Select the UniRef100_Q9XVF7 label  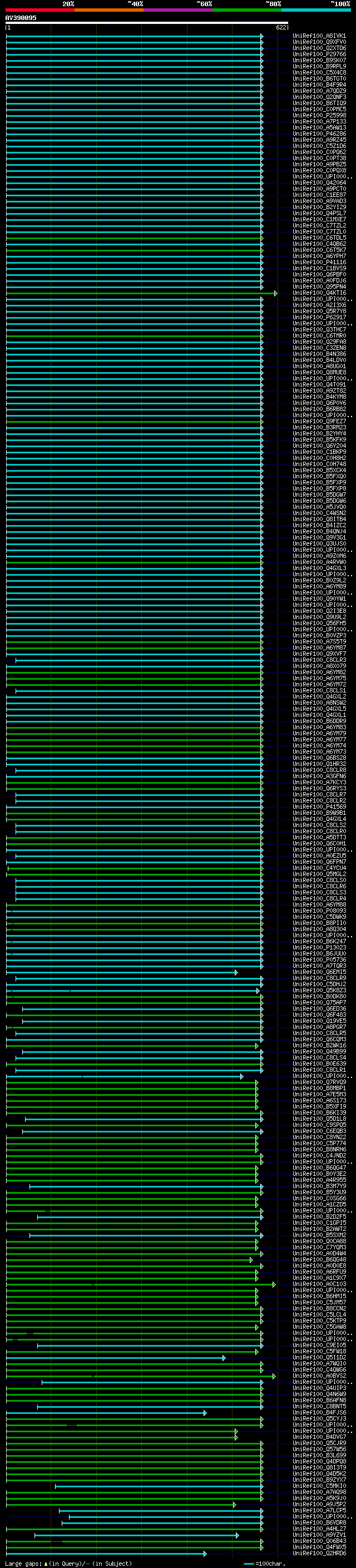coord(319,654)
